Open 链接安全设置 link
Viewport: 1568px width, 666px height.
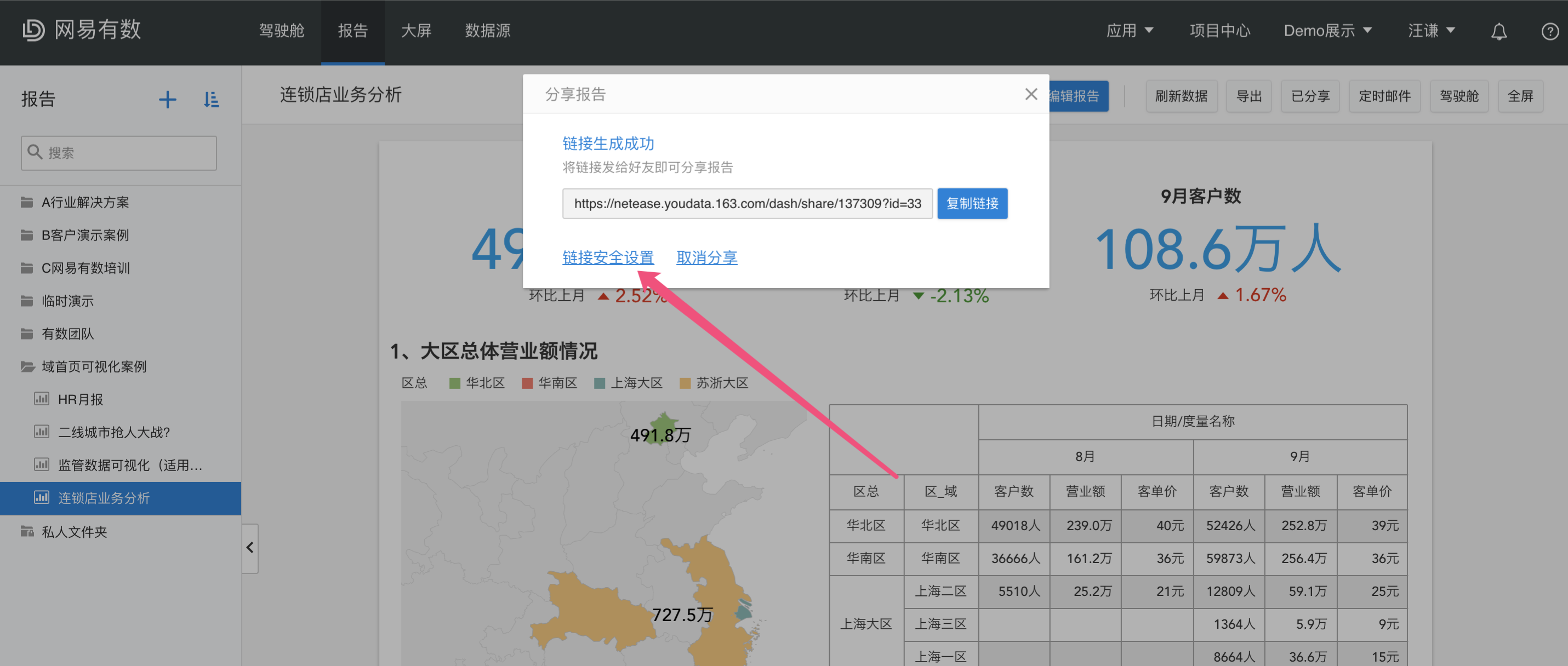tap(608, 258)
